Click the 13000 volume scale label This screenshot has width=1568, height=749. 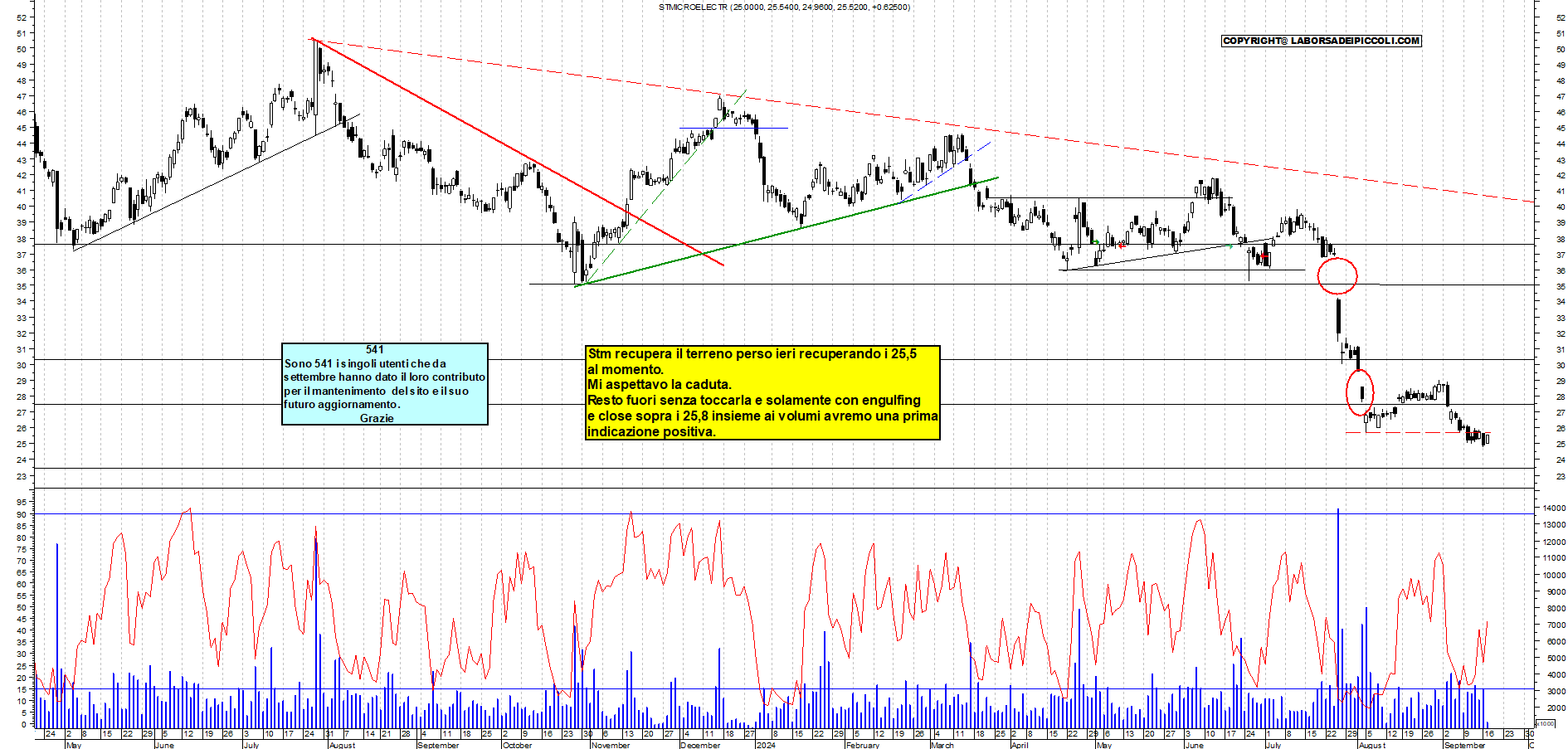[1554, 525]
